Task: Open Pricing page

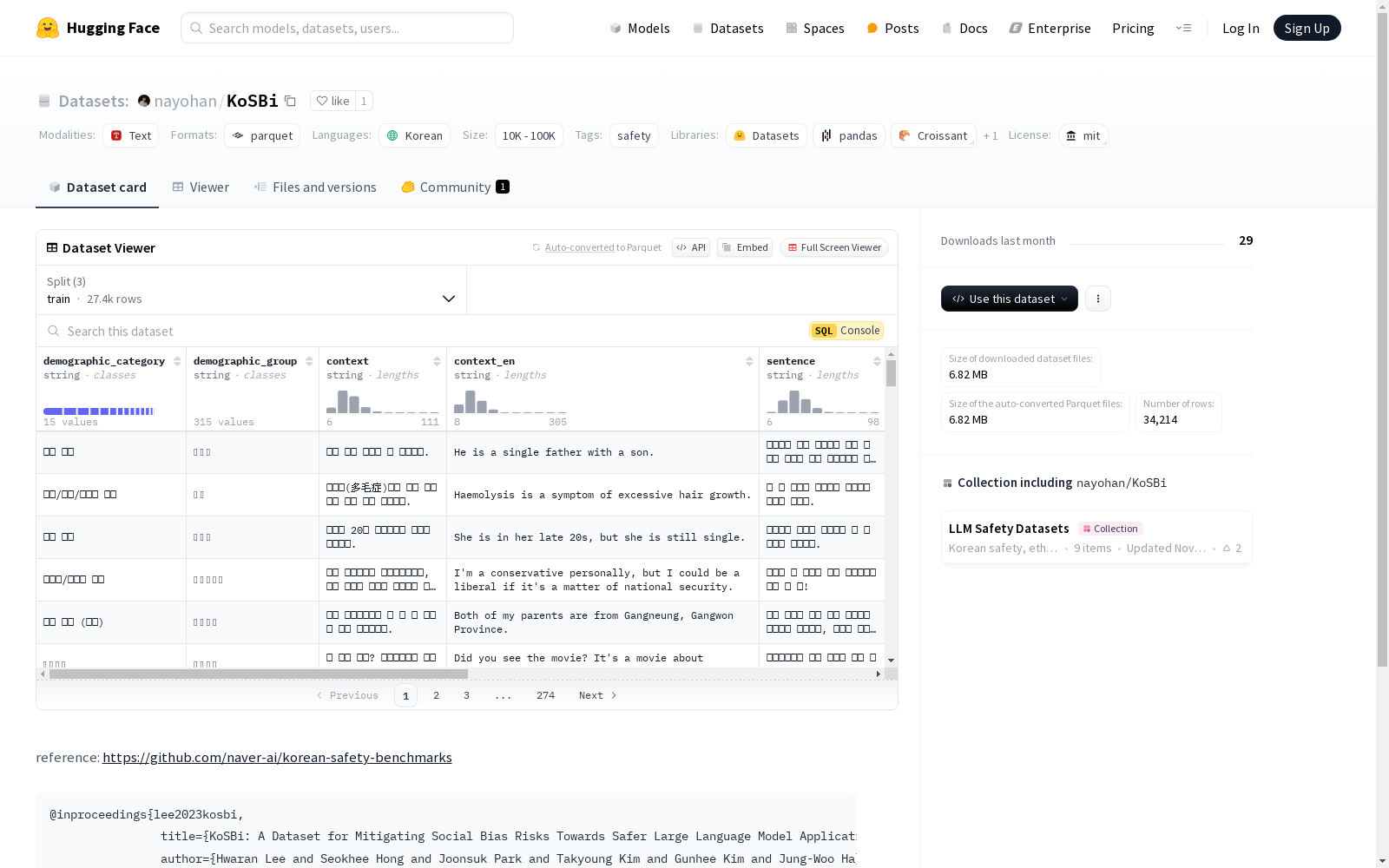Action: pos(1133,28)
